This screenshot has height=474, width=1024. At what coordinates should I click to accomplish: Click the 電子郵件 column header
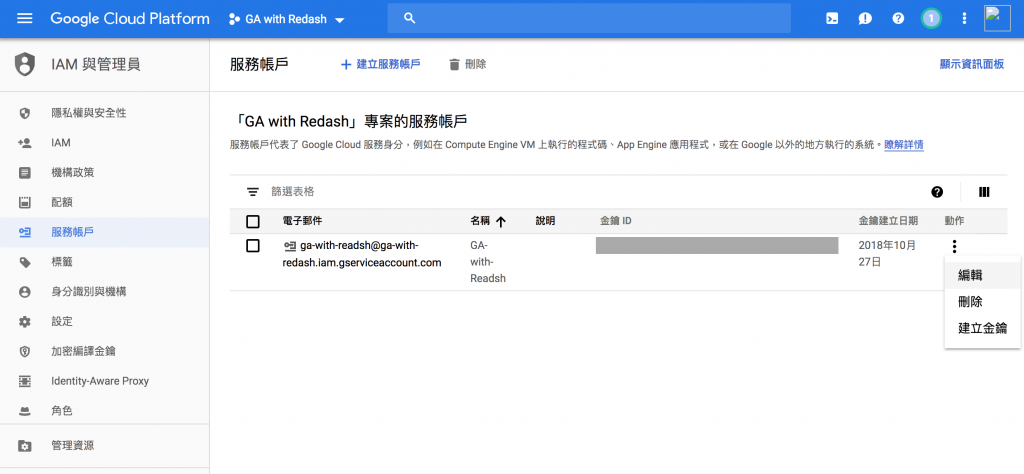pyautogui.click(x=302, y=221)
